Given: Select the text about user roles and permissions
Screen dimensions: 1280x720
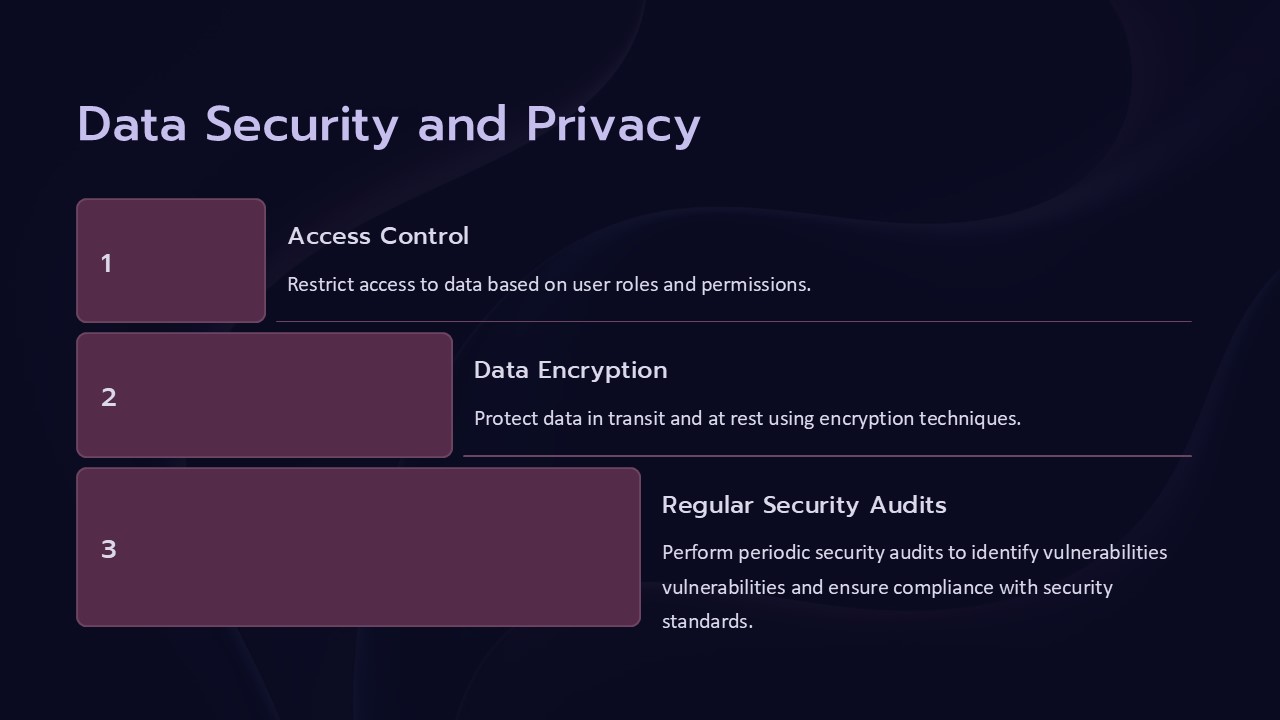Looking at the screenshot, I should tap(548, 284).
